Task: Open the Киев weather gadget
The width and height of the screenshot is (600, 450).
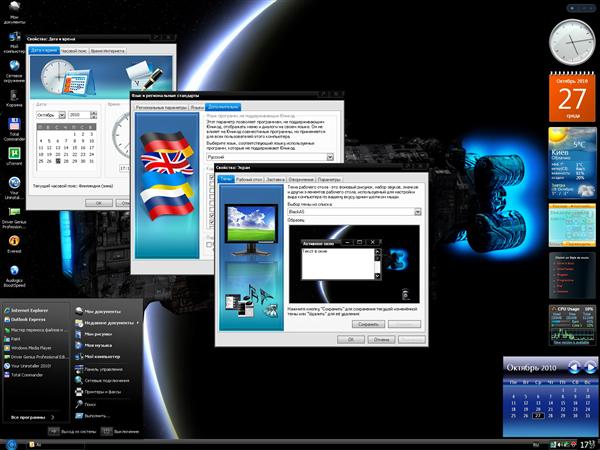Action: pyautogui.click(x=572, y=163)
